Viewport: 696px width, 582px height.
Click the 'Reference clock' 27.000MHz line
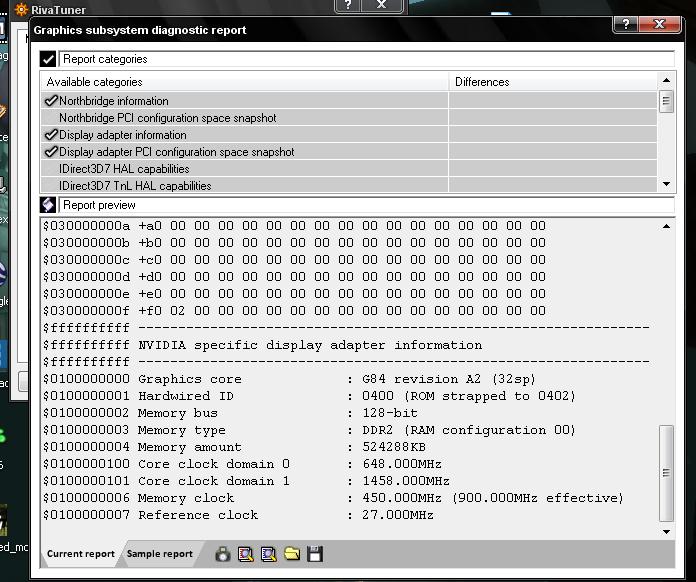238,515
